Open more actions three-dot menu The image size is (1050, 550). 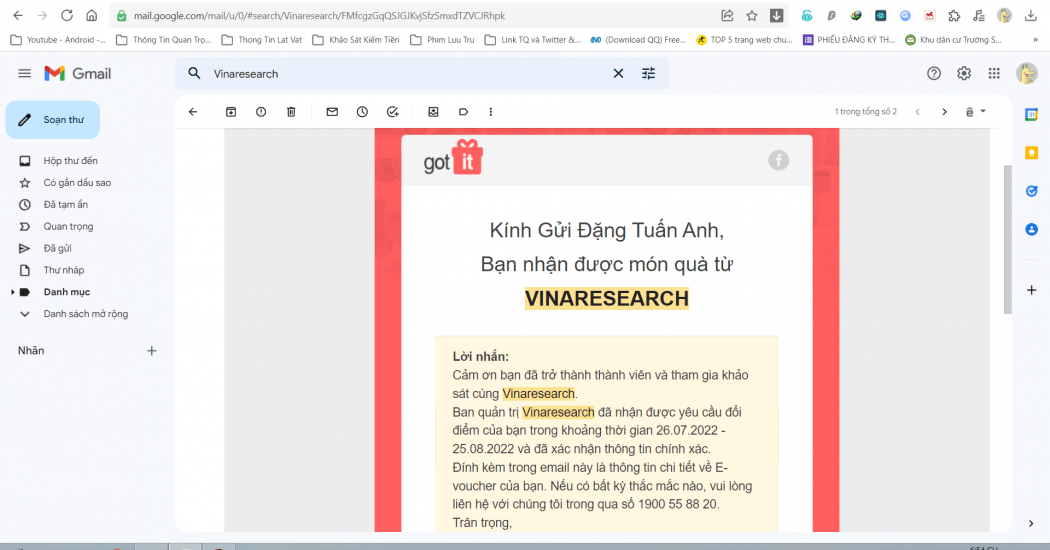pos(491,112)
